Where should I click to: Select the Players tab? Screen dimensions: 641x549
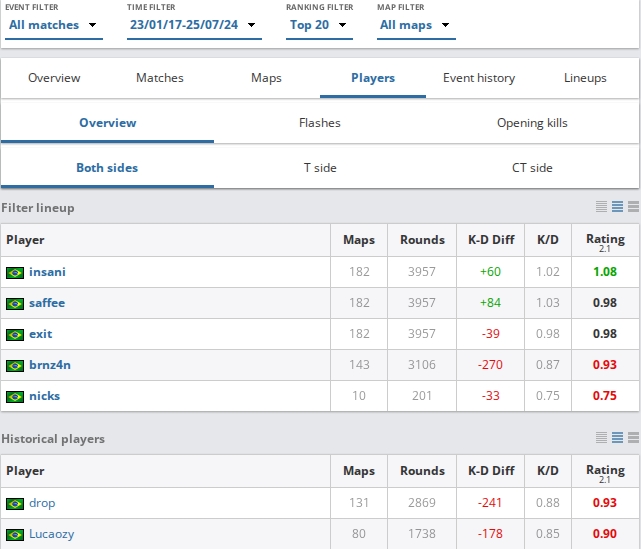(373, 78)
